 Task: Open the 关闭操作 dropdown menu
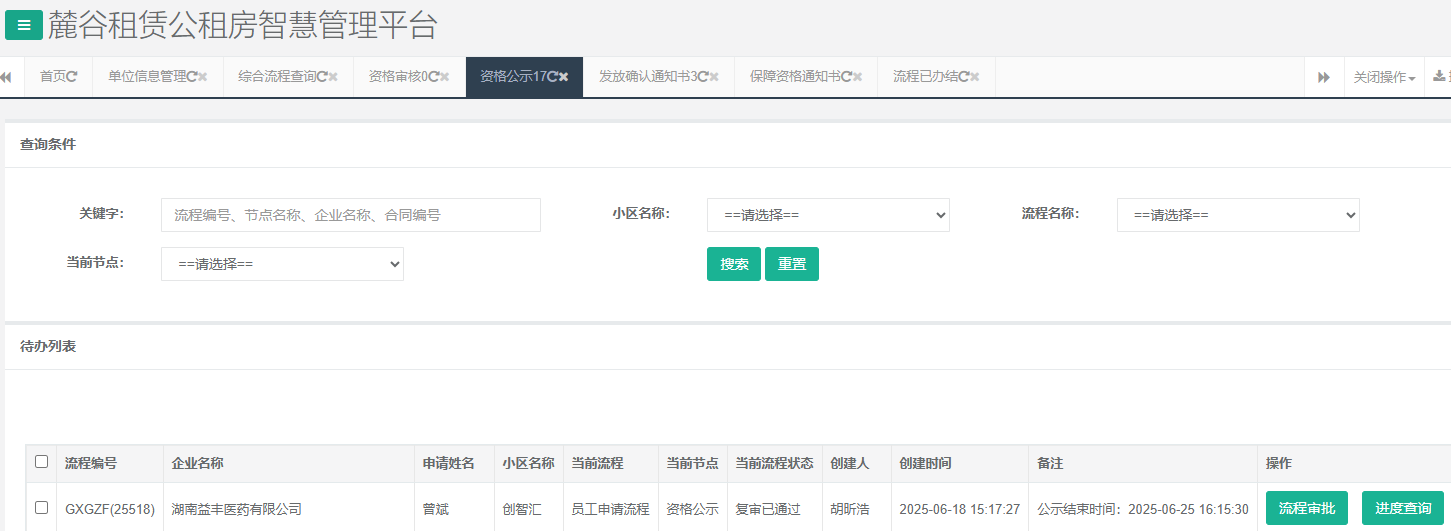1384,77
